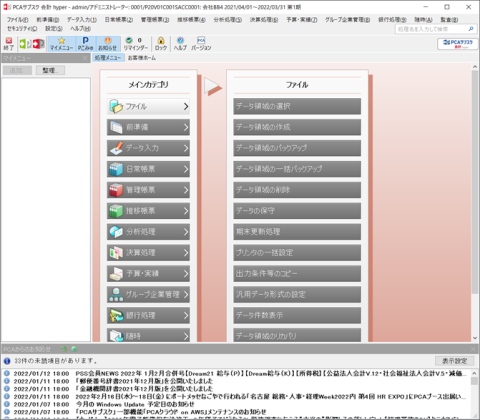Viewport: 480px width, 420px height.
Task: Open the 日常帳票 blue books icon
Action: point(116,169)
